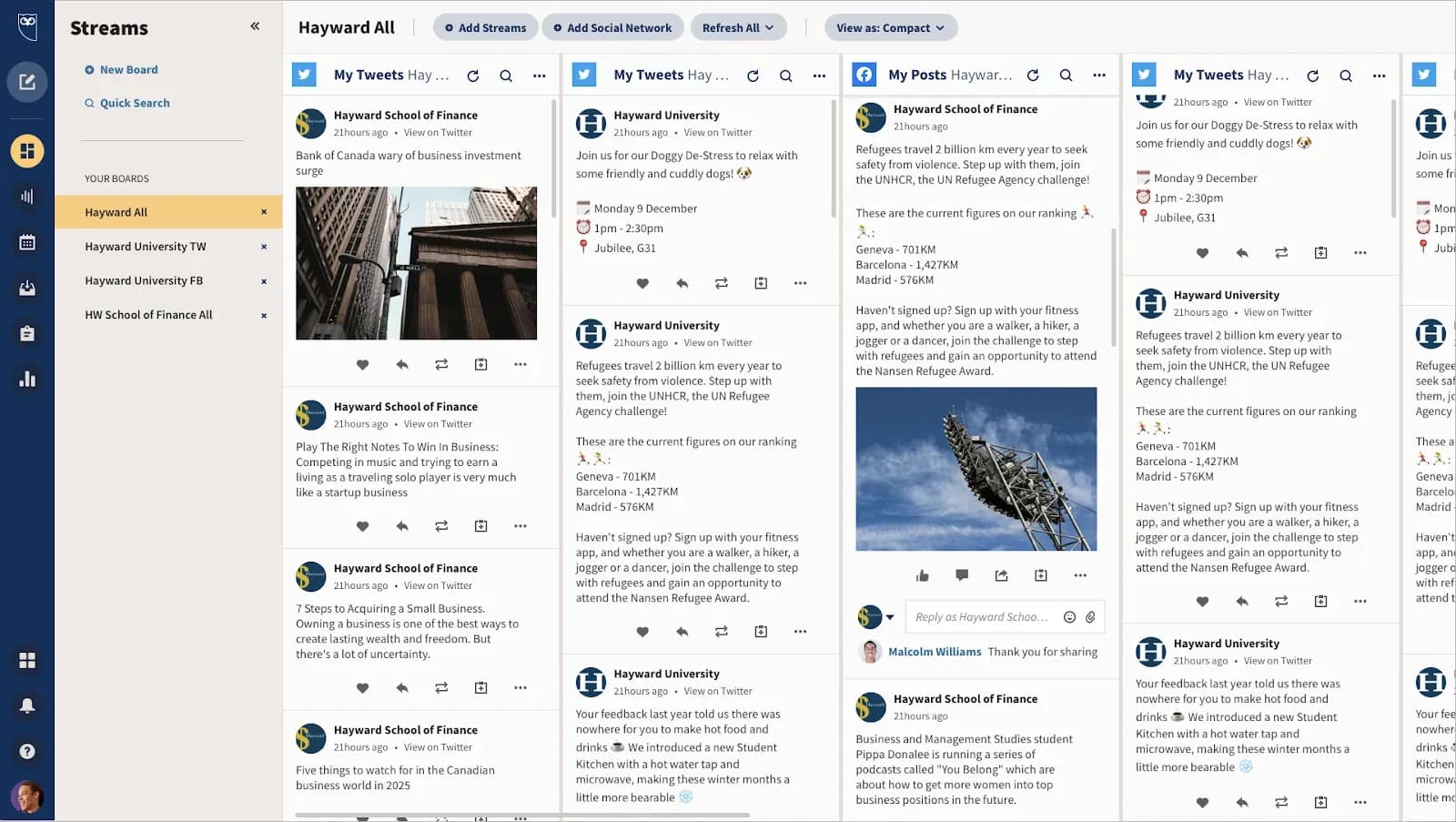Collapse the Streams sidebar panel
1456x822 pixels.
tap(254, 26)
